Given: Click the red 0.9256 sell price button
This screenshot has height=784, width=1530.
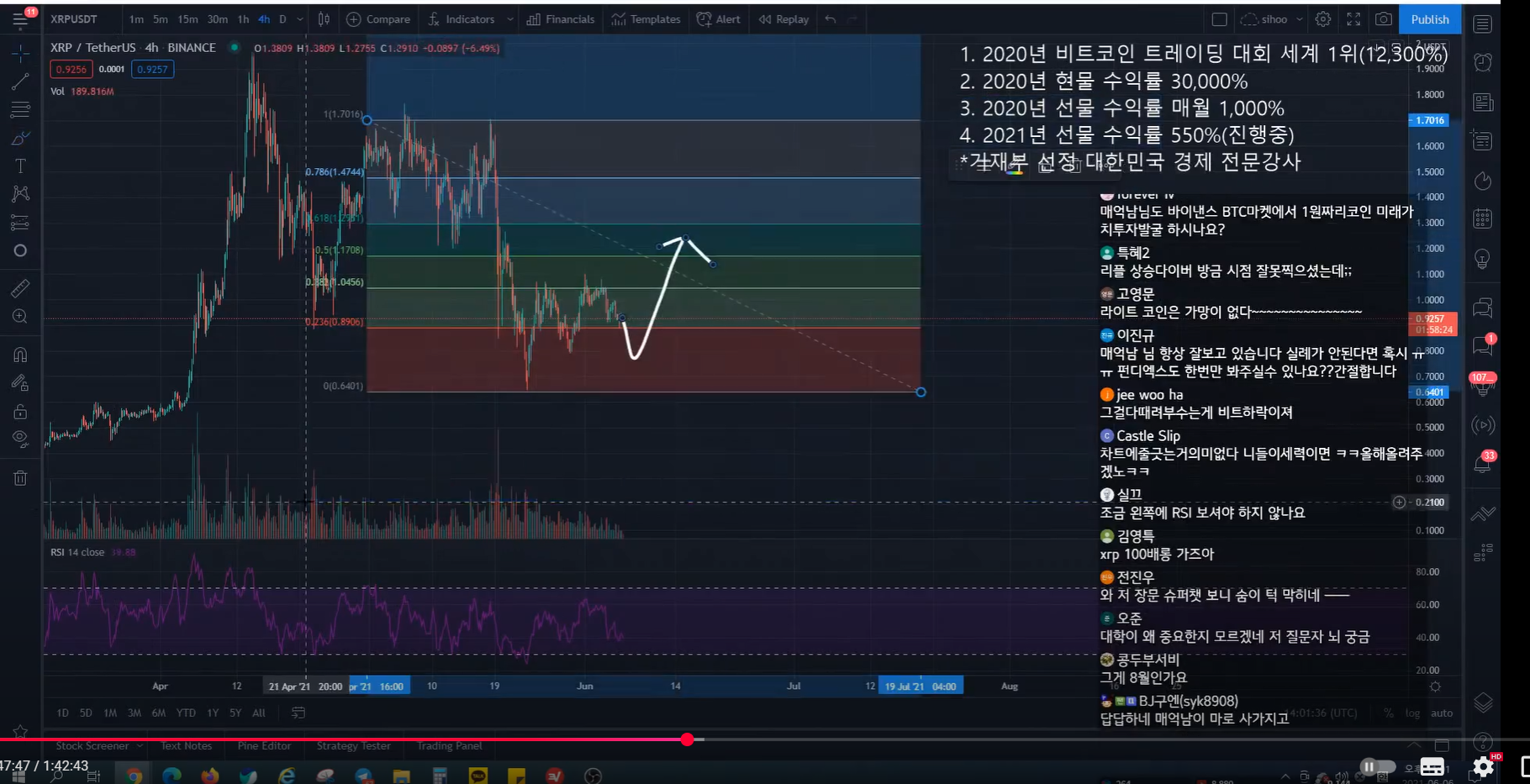Looking at the screenshot, I should click(x=71, y=70).
